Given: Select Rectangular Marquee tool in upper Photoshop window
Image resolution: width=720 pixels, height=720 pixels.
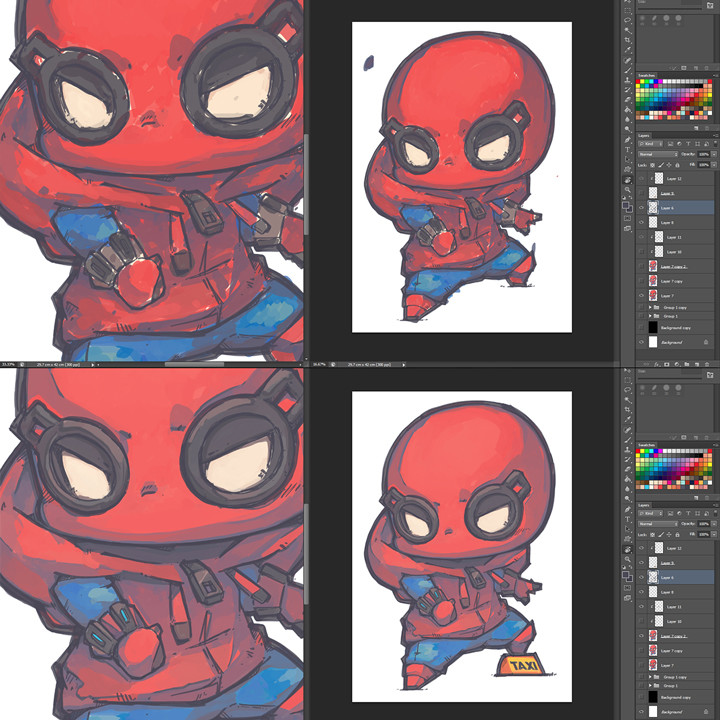Looking at the screenshot, I should coord(628,10).
